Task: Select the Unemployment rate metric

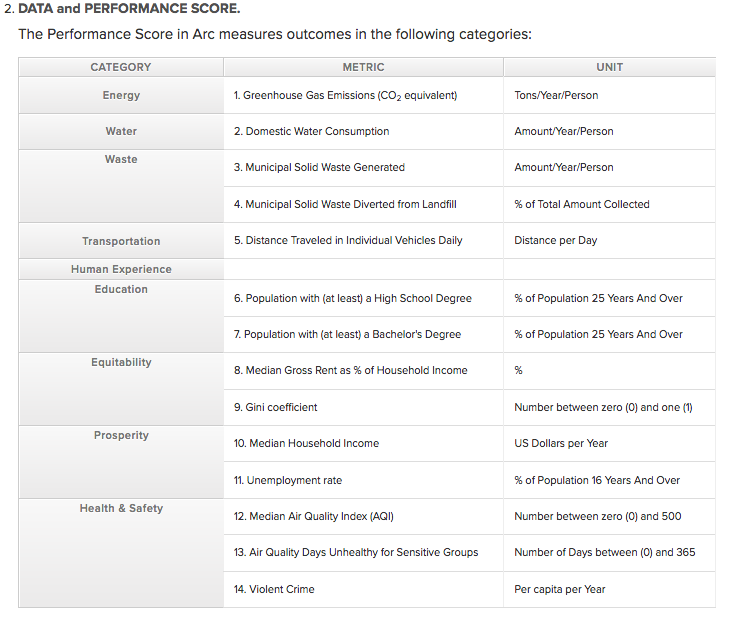Action: pyautogui.click(x=288, y=480)
